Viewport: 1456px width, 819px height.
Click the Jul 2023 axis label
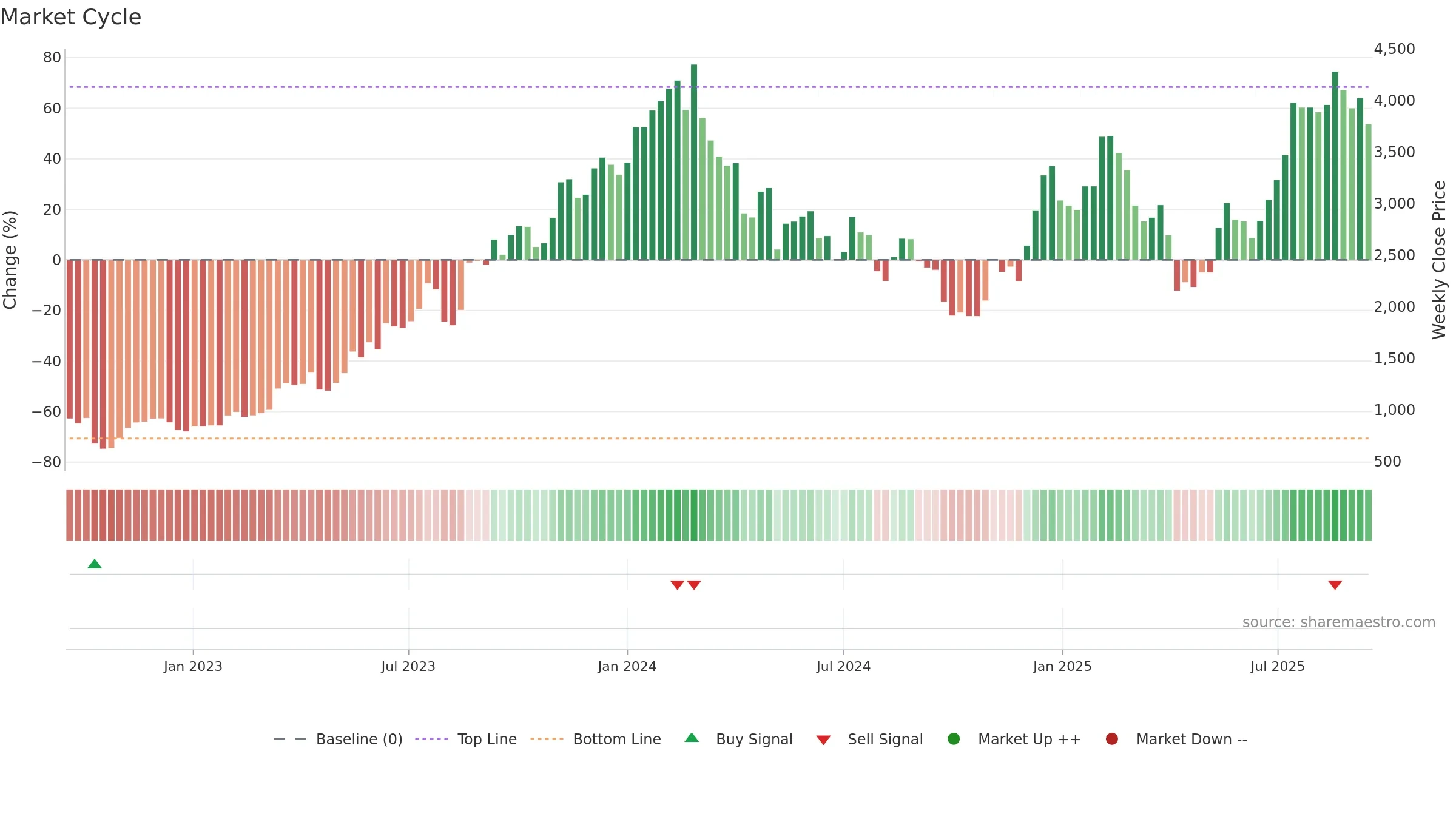click(408, 666)
